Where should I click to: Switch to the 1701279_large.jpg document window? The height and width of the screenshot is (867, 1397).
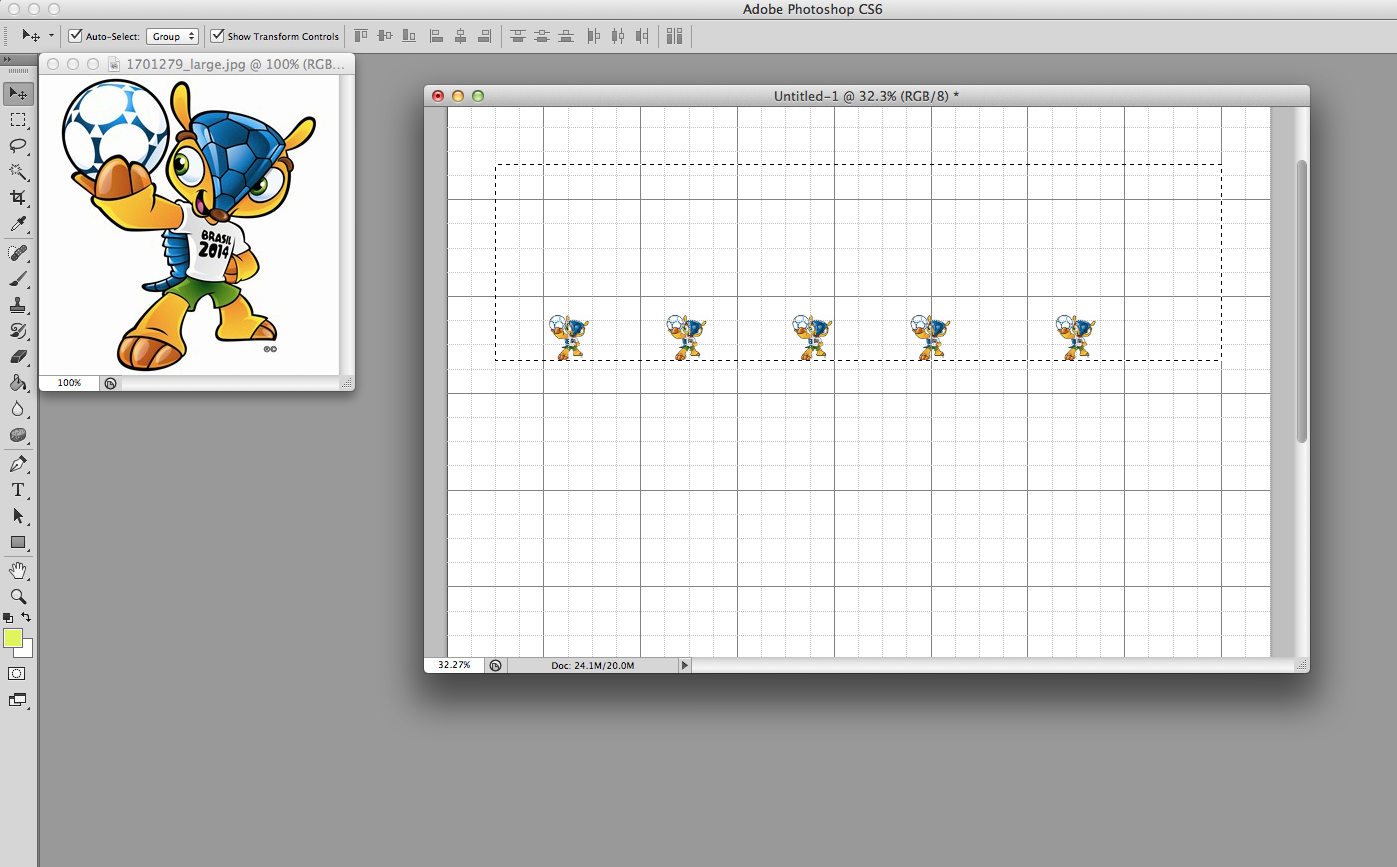[x=235, y=64]
